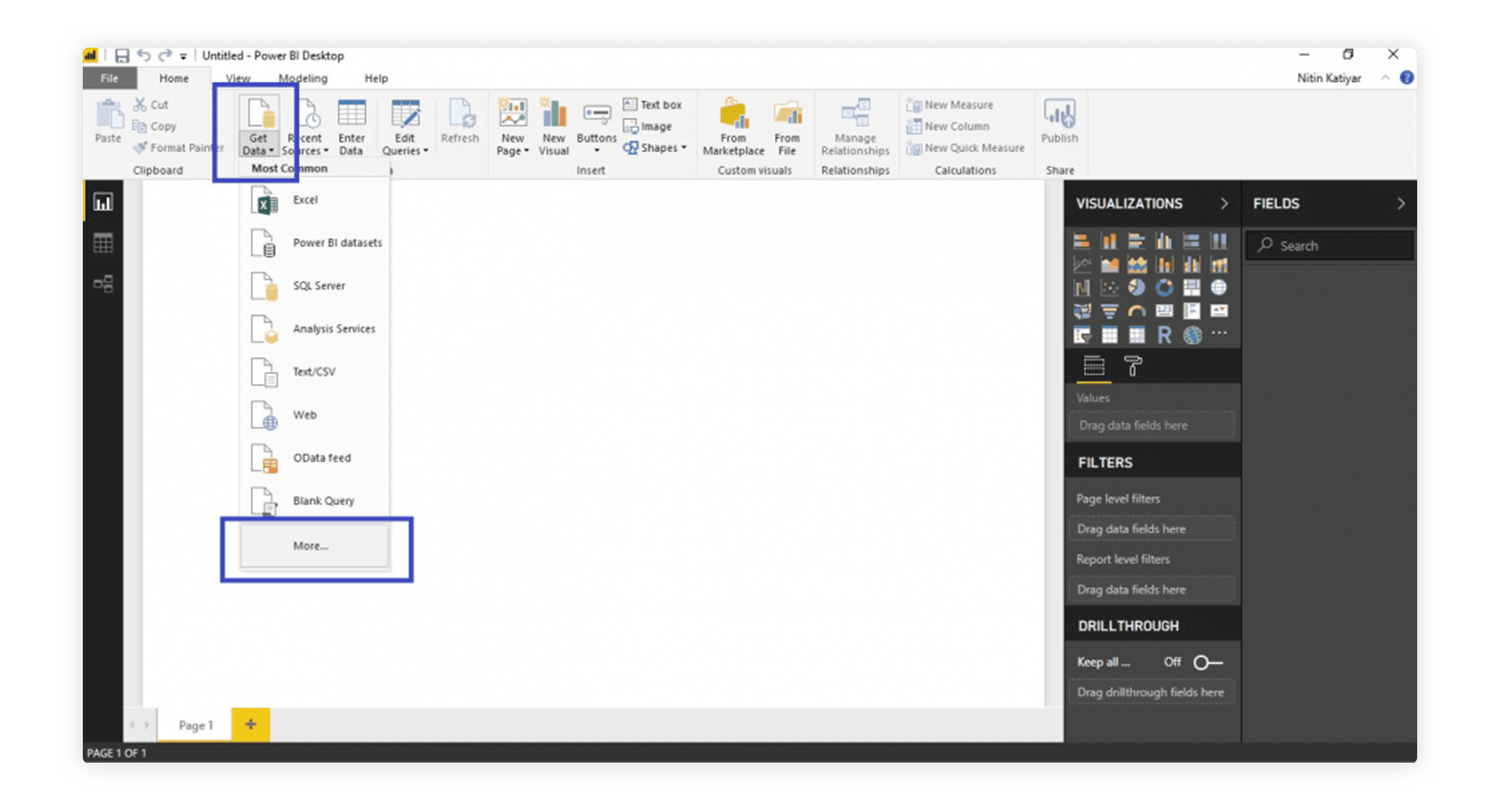1500x812 pixels.
Task: Switch to the Help ribbon tab
Action: coord(377,78)
